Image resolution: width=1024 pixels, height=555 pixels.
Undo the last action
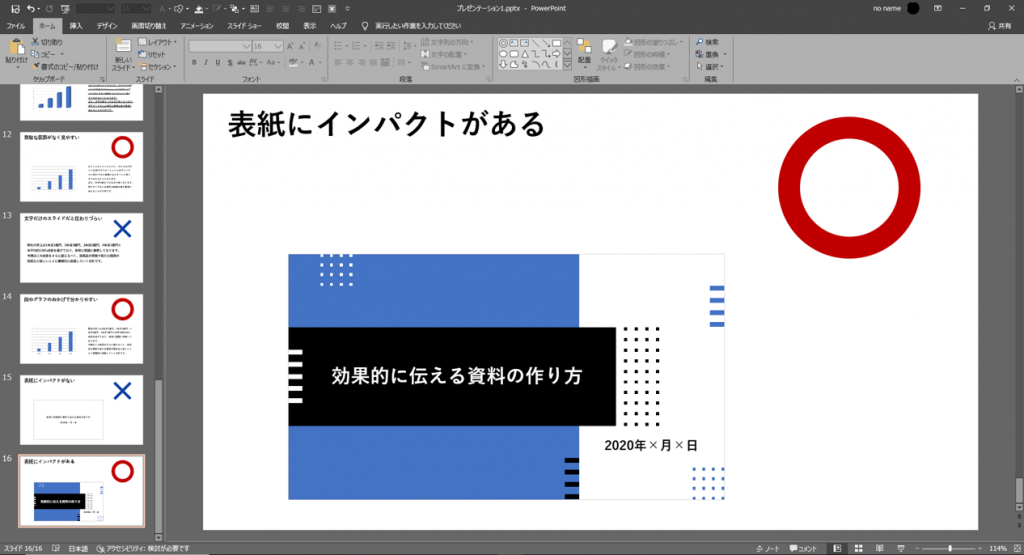click(31, 8)
